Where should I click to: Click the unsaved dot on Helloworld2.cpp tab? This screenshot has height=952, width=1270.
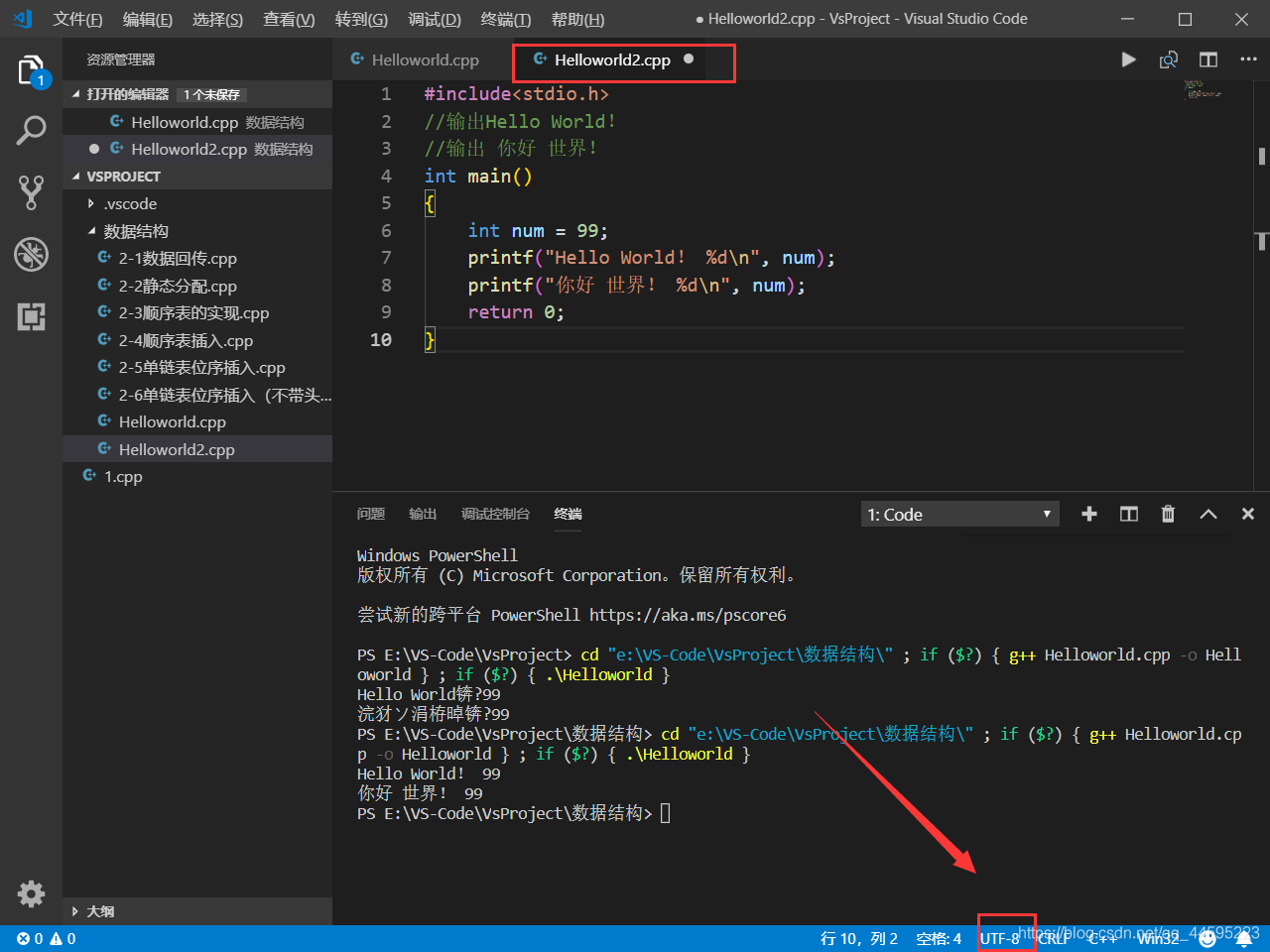[689, 59]
